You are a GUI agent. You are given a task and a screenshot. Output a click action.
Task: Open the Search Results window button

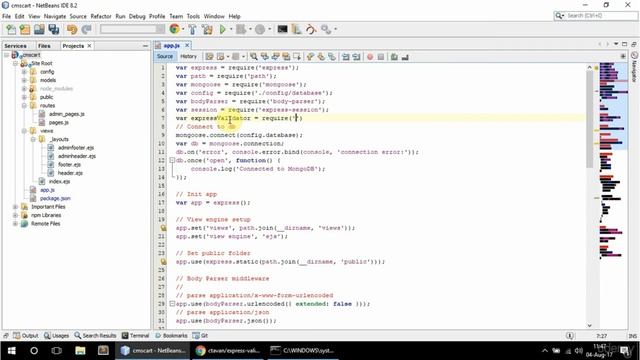tap(95, 336)
